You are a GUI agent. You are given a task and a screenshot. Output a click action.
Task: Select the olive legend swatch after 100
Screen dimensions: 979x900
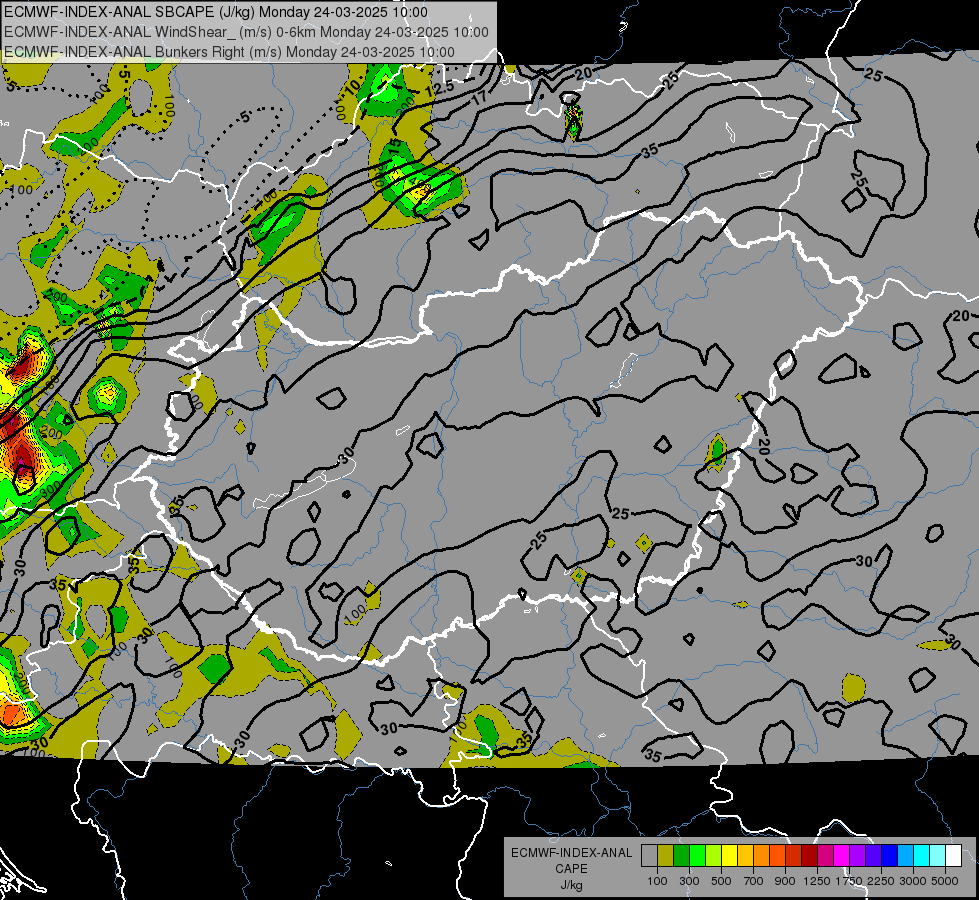(666, 856)
